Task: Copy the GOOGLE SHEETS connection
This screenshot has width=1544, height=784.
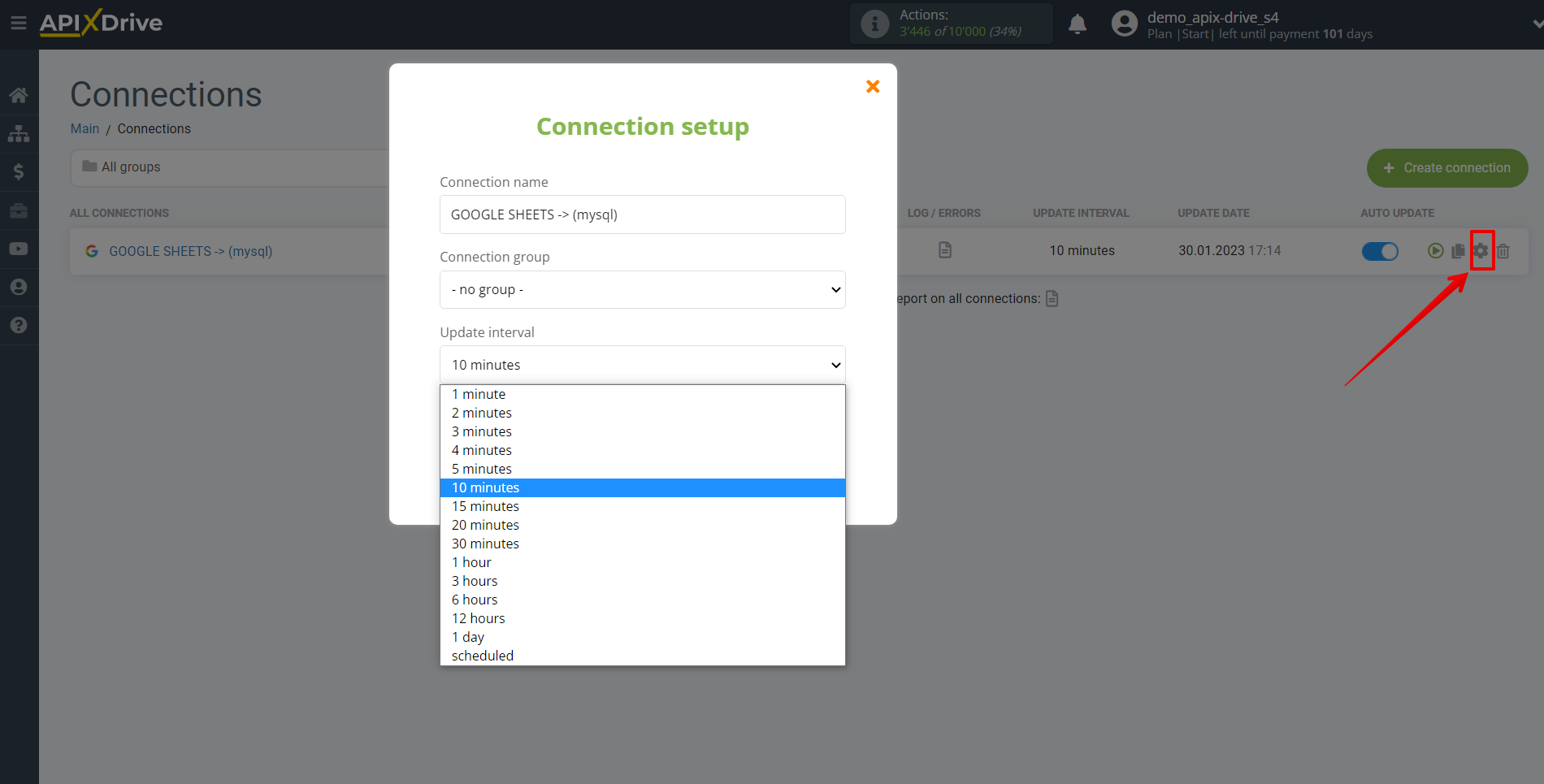Action: (x=1458, y=251)
